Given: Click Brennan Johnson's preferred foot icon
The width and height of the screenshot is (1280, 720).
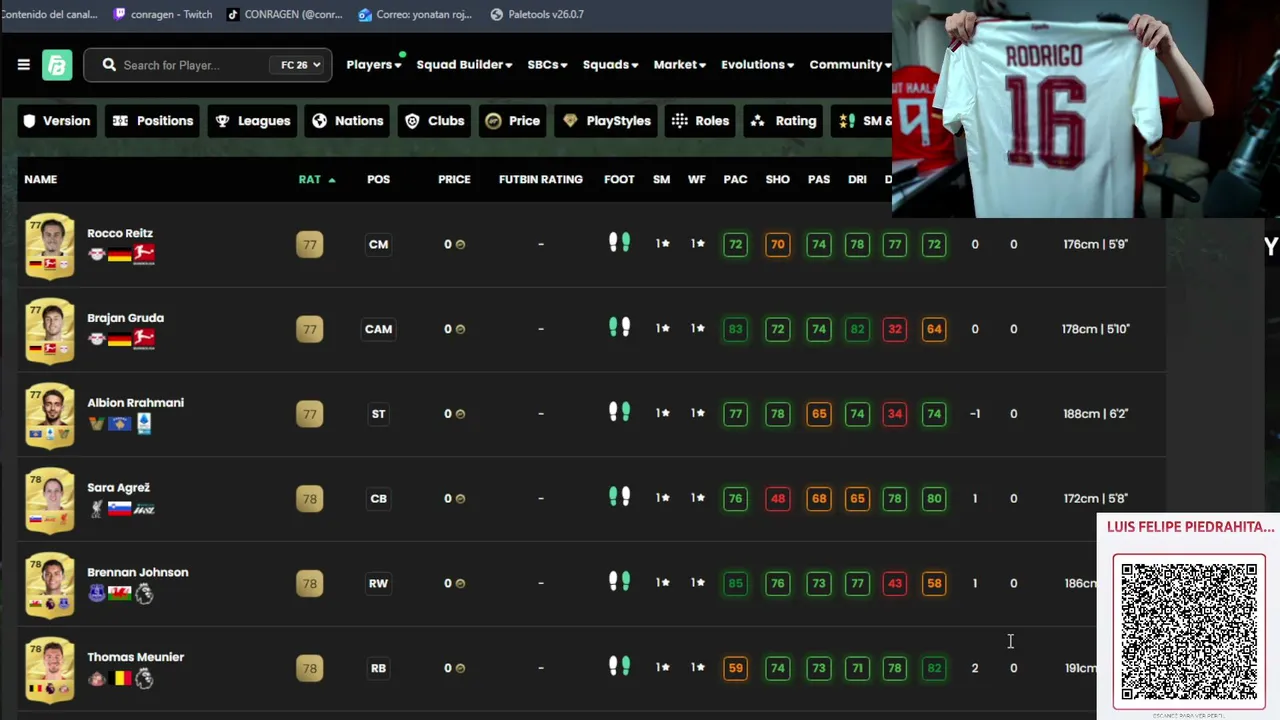Looking at the screenshot, I should point(619,582).
